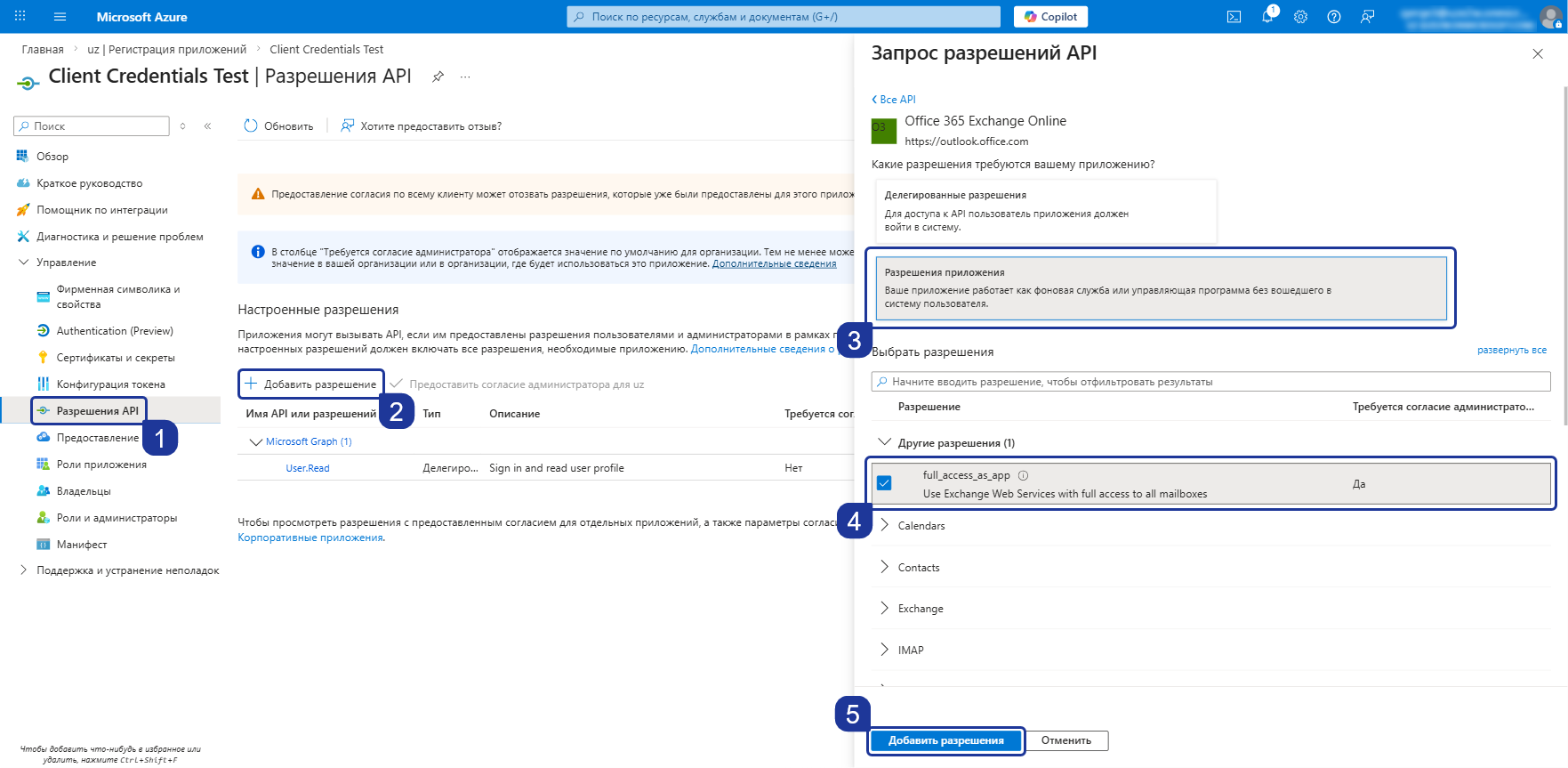The image size is (1568, 768).
Task: Open Сертификаты и секреты in sidebar
Action: [116, 358]
